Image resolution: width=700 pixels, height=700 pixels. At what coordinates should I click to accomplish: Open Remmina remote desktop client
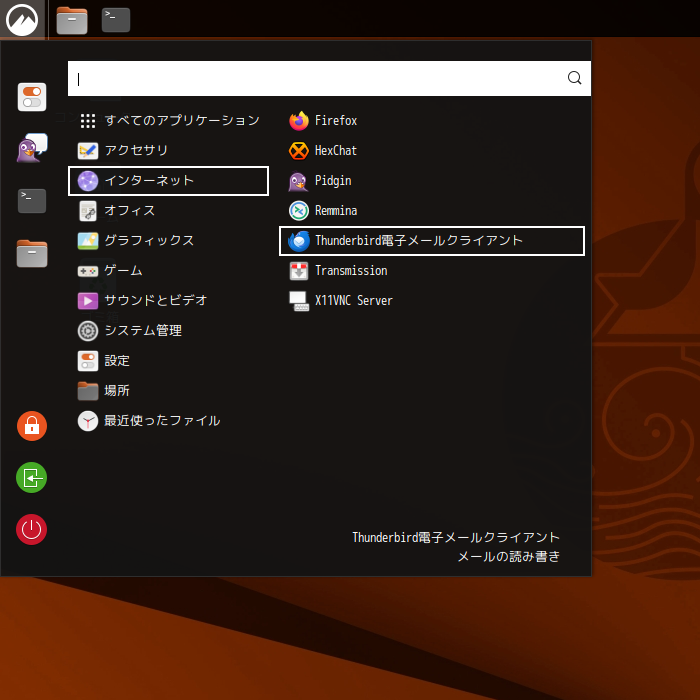(x=431, y=211)
